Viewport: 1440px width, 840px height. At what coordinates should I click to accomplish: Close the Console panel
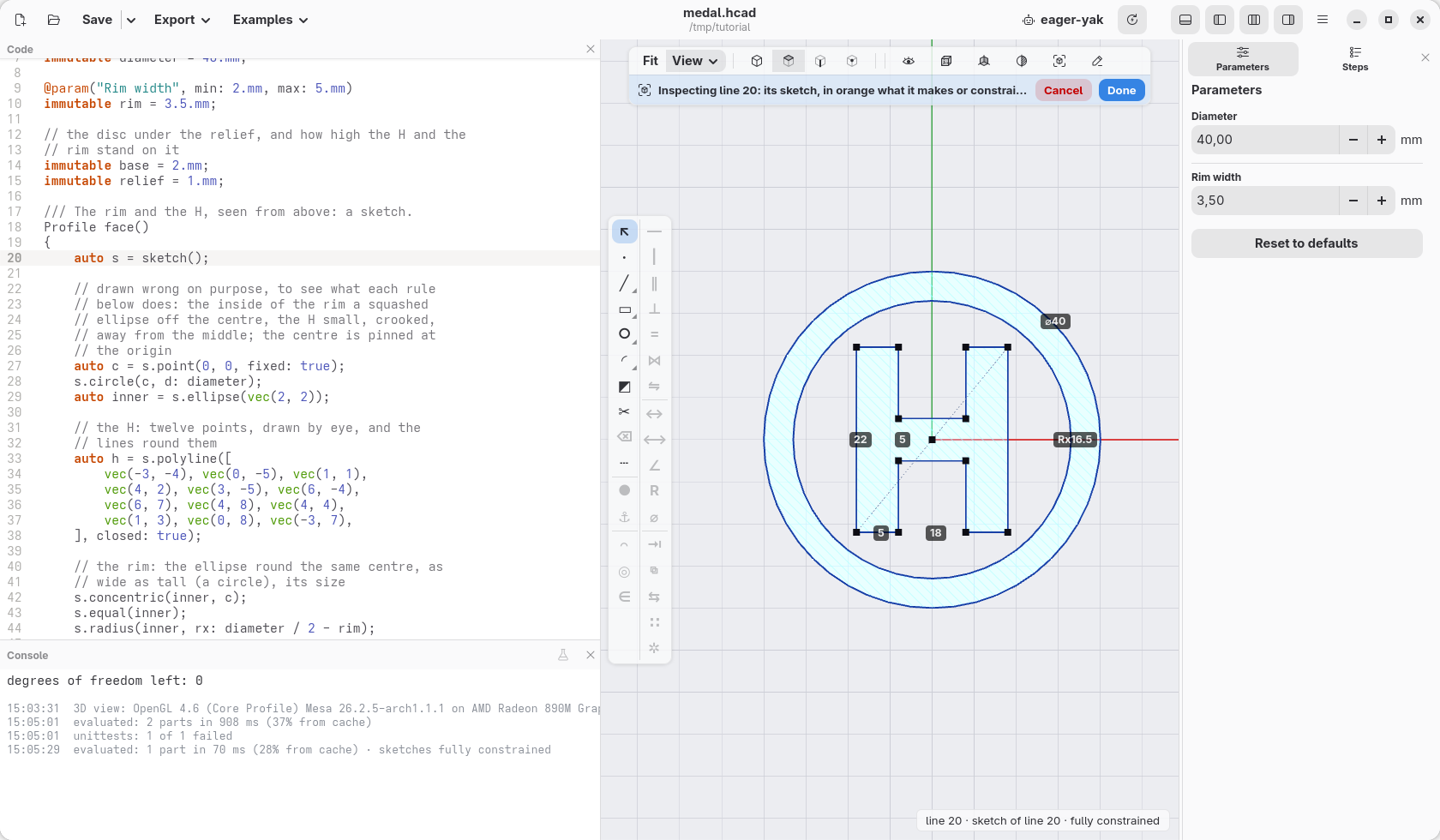(x=591, y=655)
